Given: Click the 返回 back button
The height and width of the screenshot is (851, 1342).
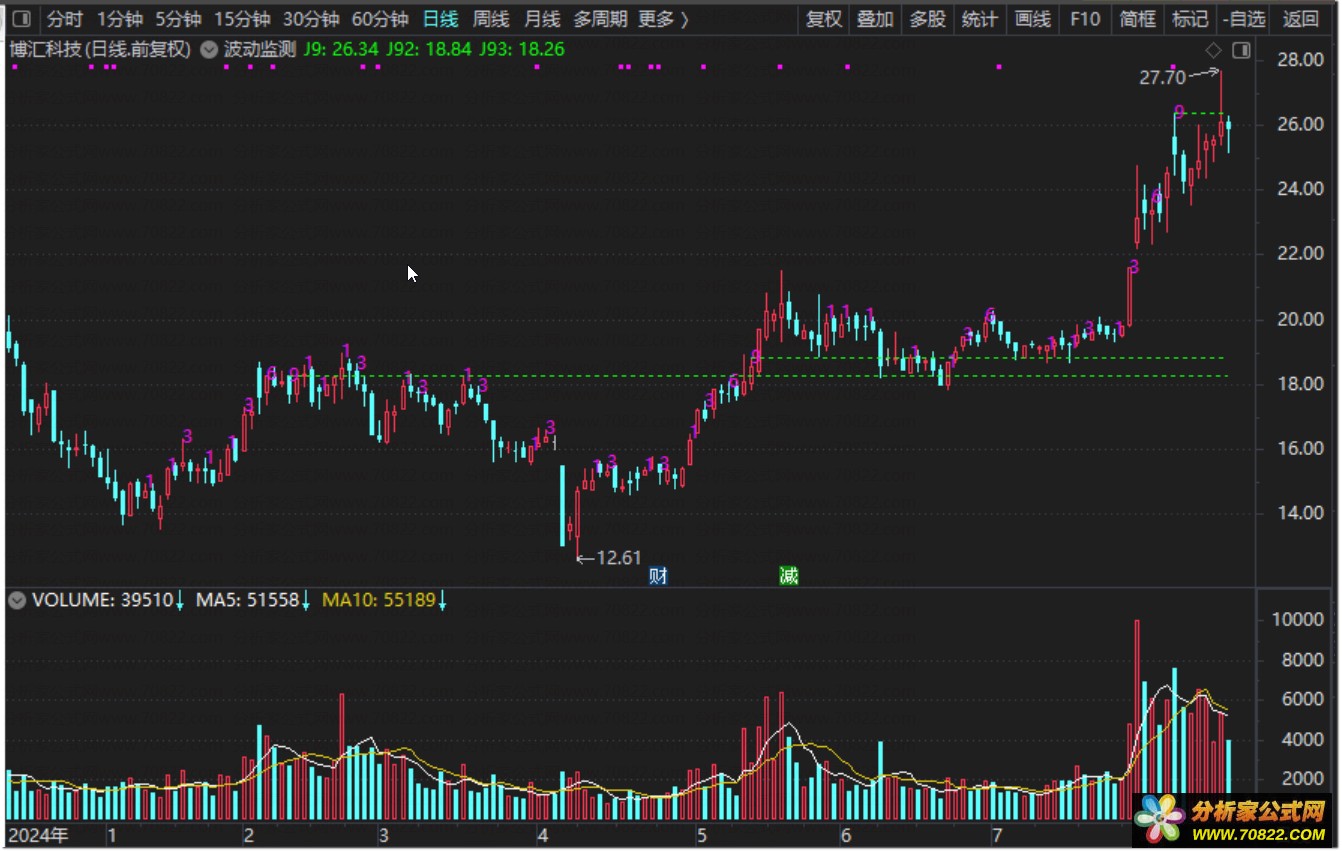Looking at the screenshot, I should click(x=1301, y=19).
